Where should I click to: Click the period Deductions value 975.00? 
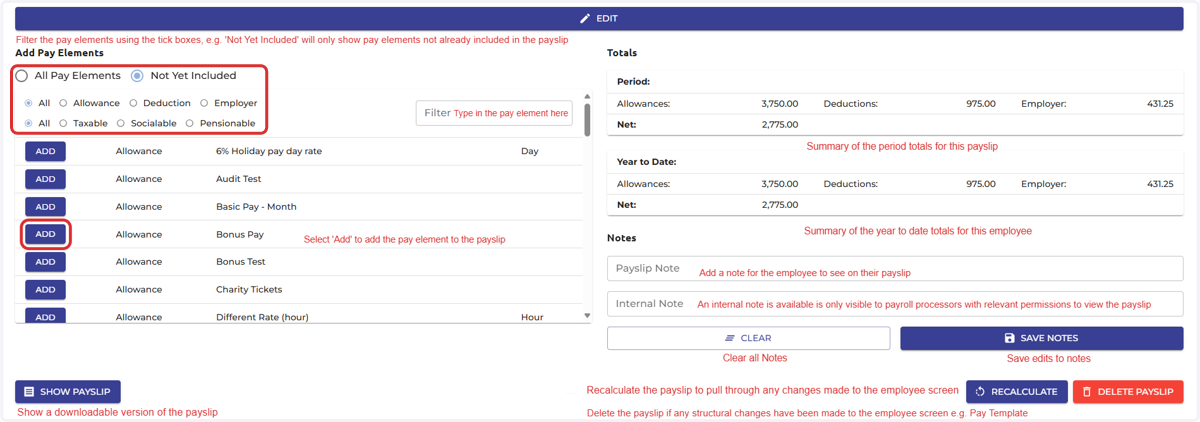[981, 104]
